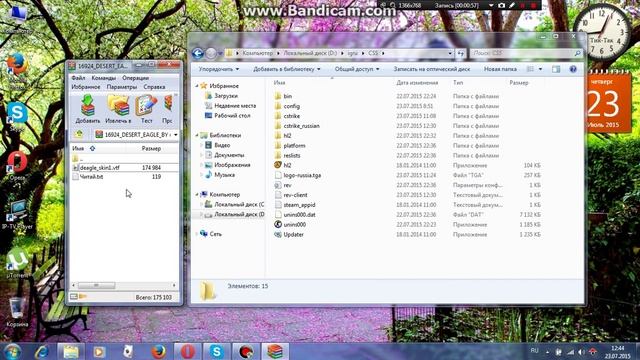The image size is (640, 360).
Task: Open the Операции menu in WinRAR
Action: point(135,78)
